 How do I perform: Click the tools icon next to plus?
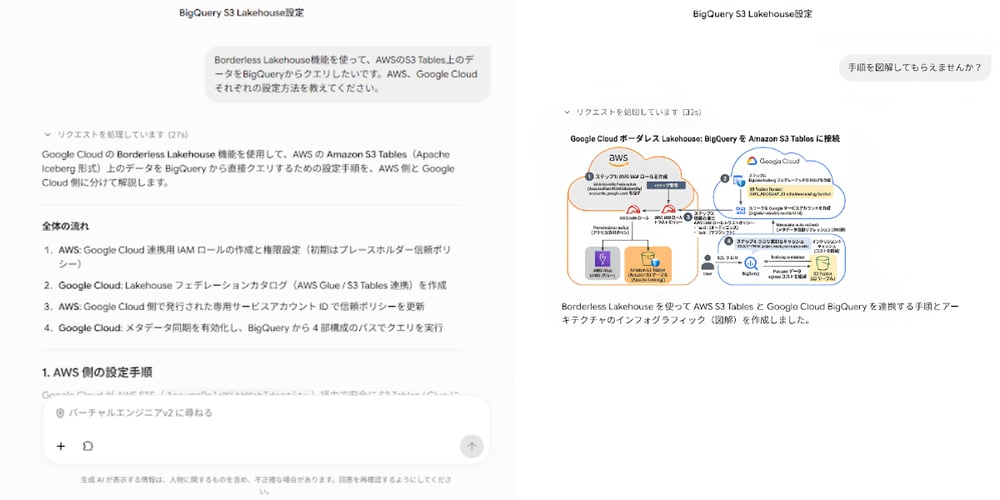click(88, 446)
